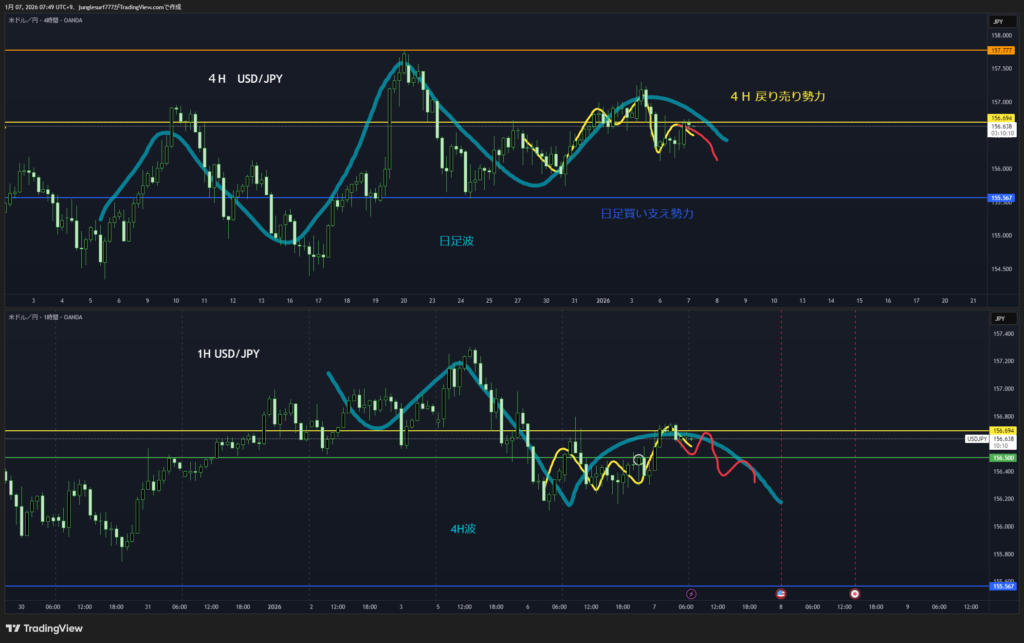Click blue 155.567 label on 4H chart
Image resolution: width=1024 pixels, height=643 pixels.
point(1001,198)
